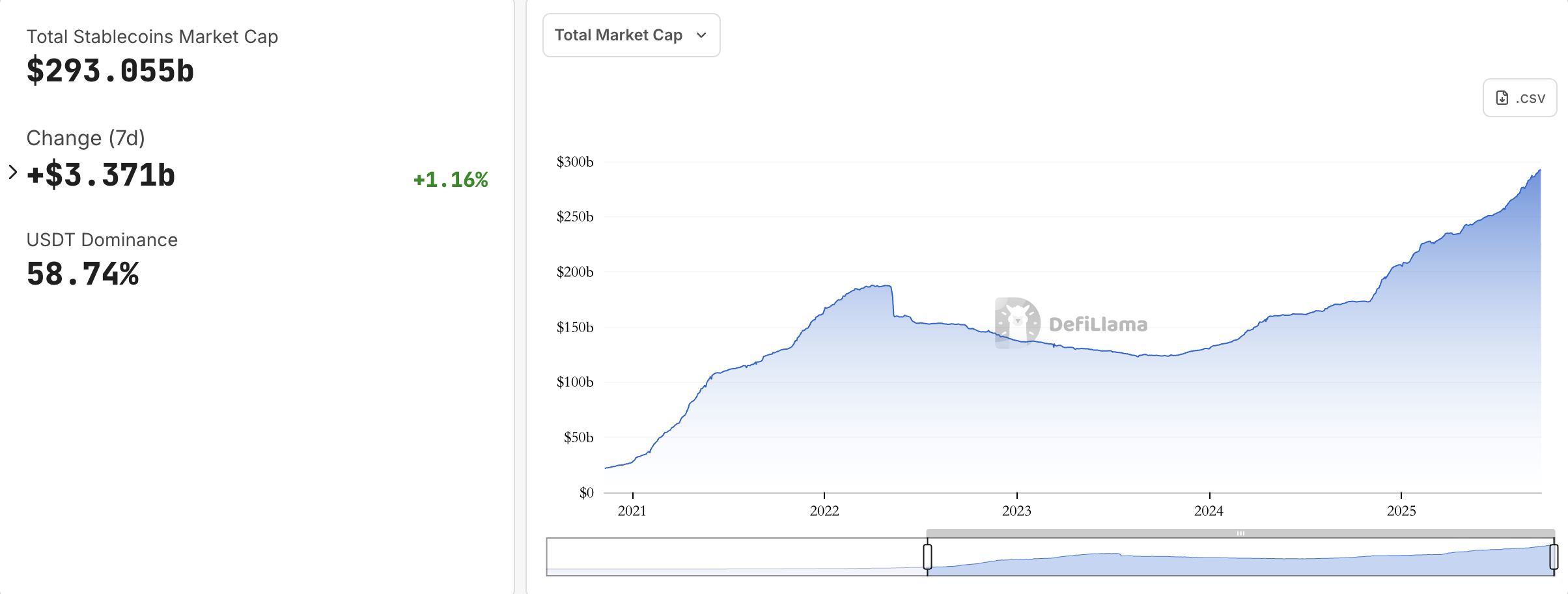Click the gray range bar grip above the slider
This screenshot has height=594, width=1568.
tap(1240, 533)
